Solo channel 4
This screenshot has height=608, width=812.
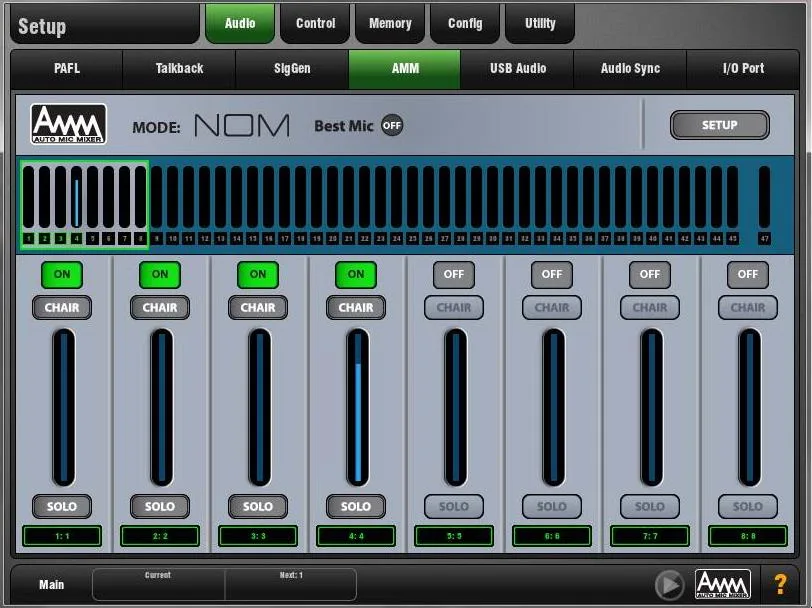pyautogui.click(x=355, y=506)
